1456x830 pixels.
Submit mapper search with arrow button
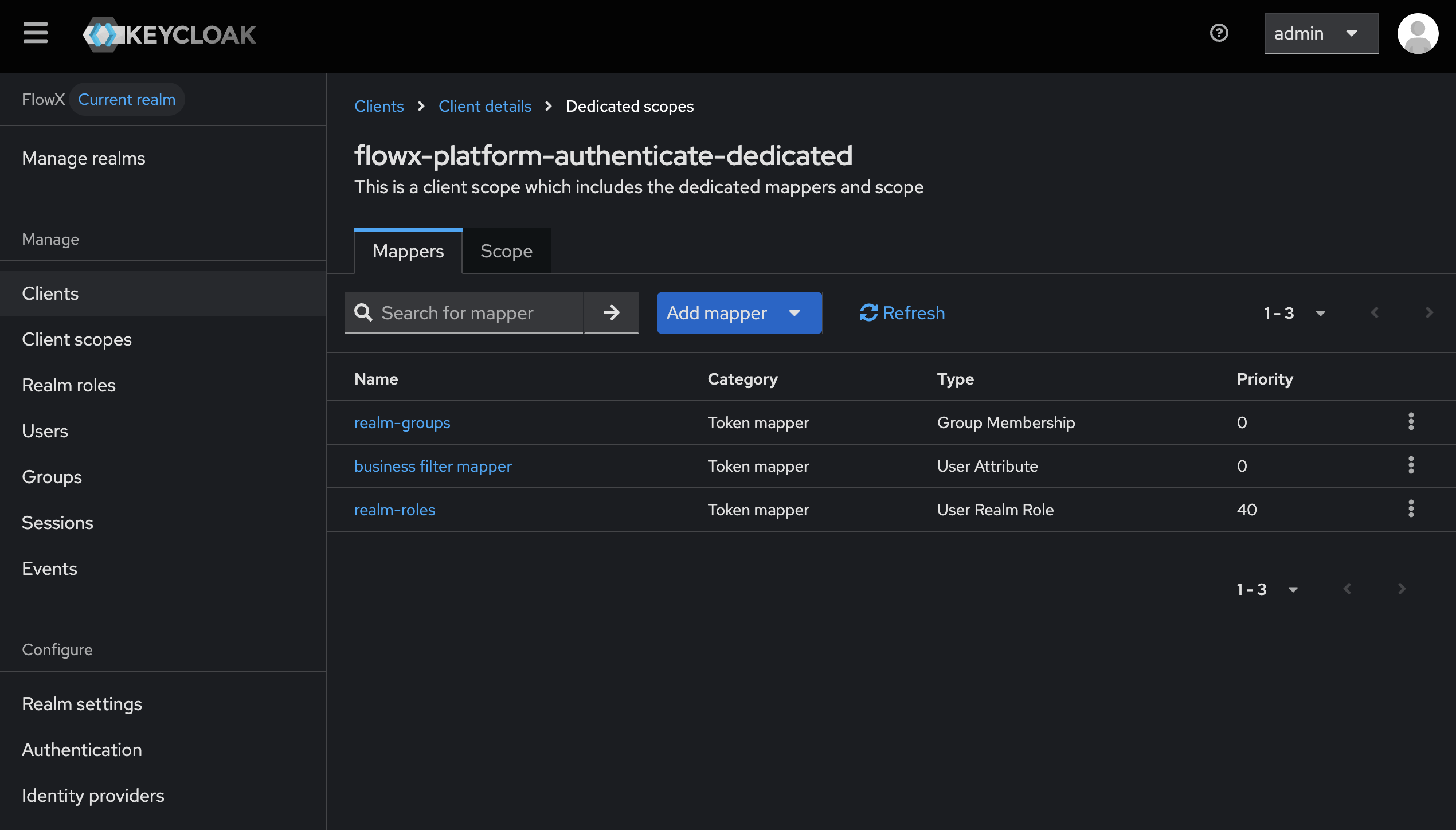(x=611, y=313)
